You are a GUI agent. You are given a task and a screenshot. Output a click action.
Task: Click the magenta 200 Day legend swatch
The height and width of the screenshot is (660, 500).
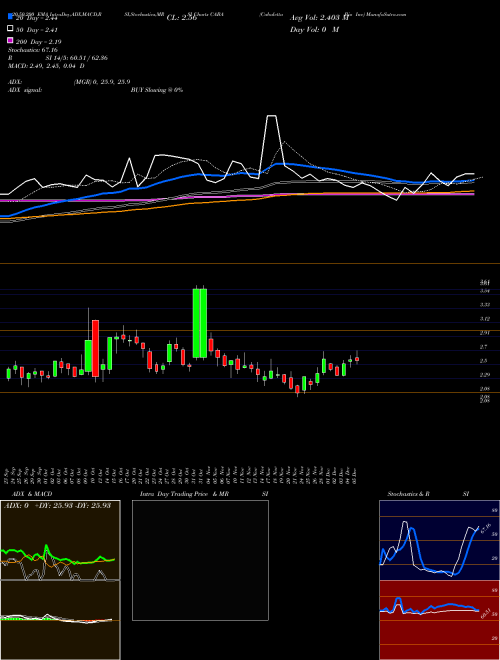coord(11,41)
